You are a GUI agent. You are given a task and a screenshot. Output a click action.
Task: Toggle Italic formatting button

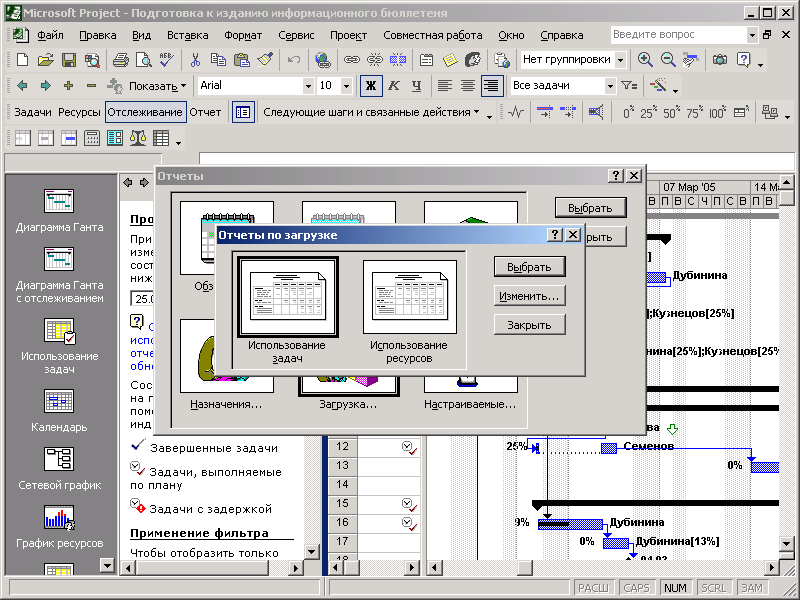(x=393, y=86)
